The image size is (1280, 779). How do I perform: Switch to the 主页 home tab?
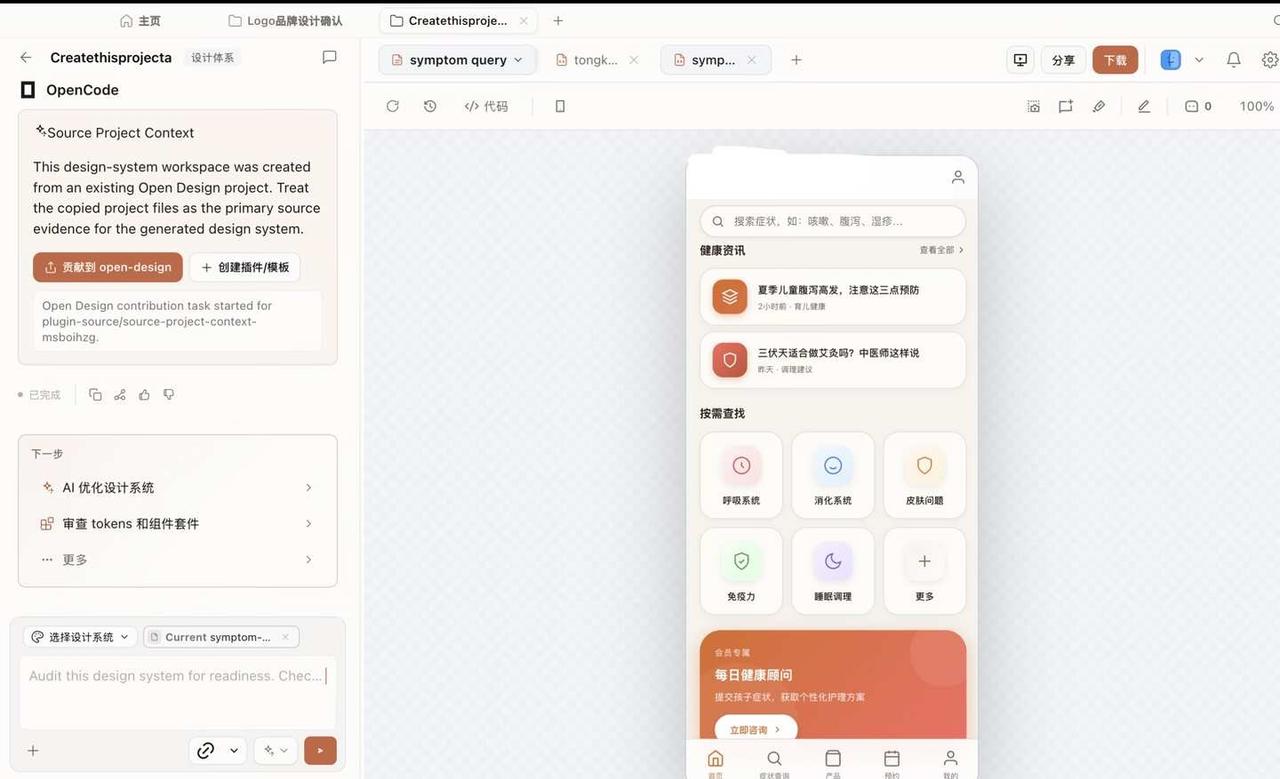pyautogui.click(x=140, y=21)
